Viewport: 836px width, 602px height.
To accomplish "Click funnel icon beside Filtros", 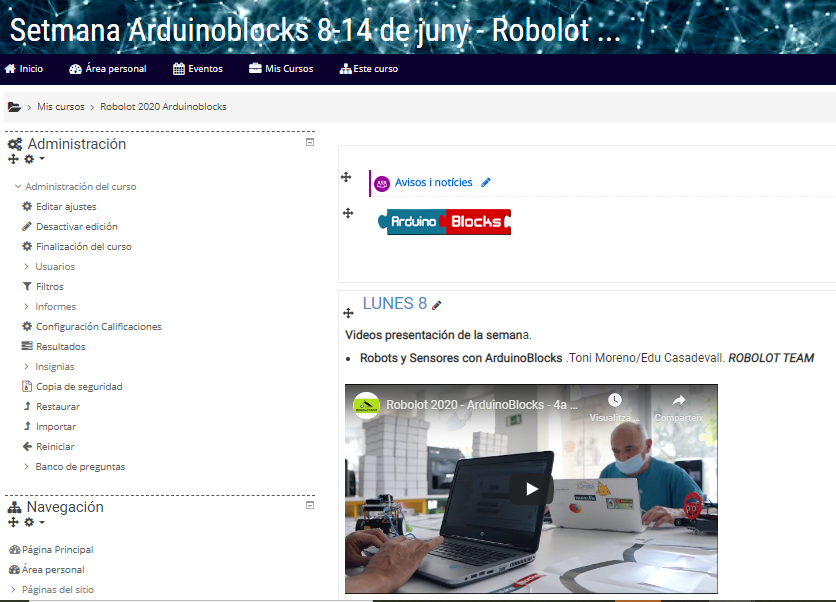I will (27, 286).
